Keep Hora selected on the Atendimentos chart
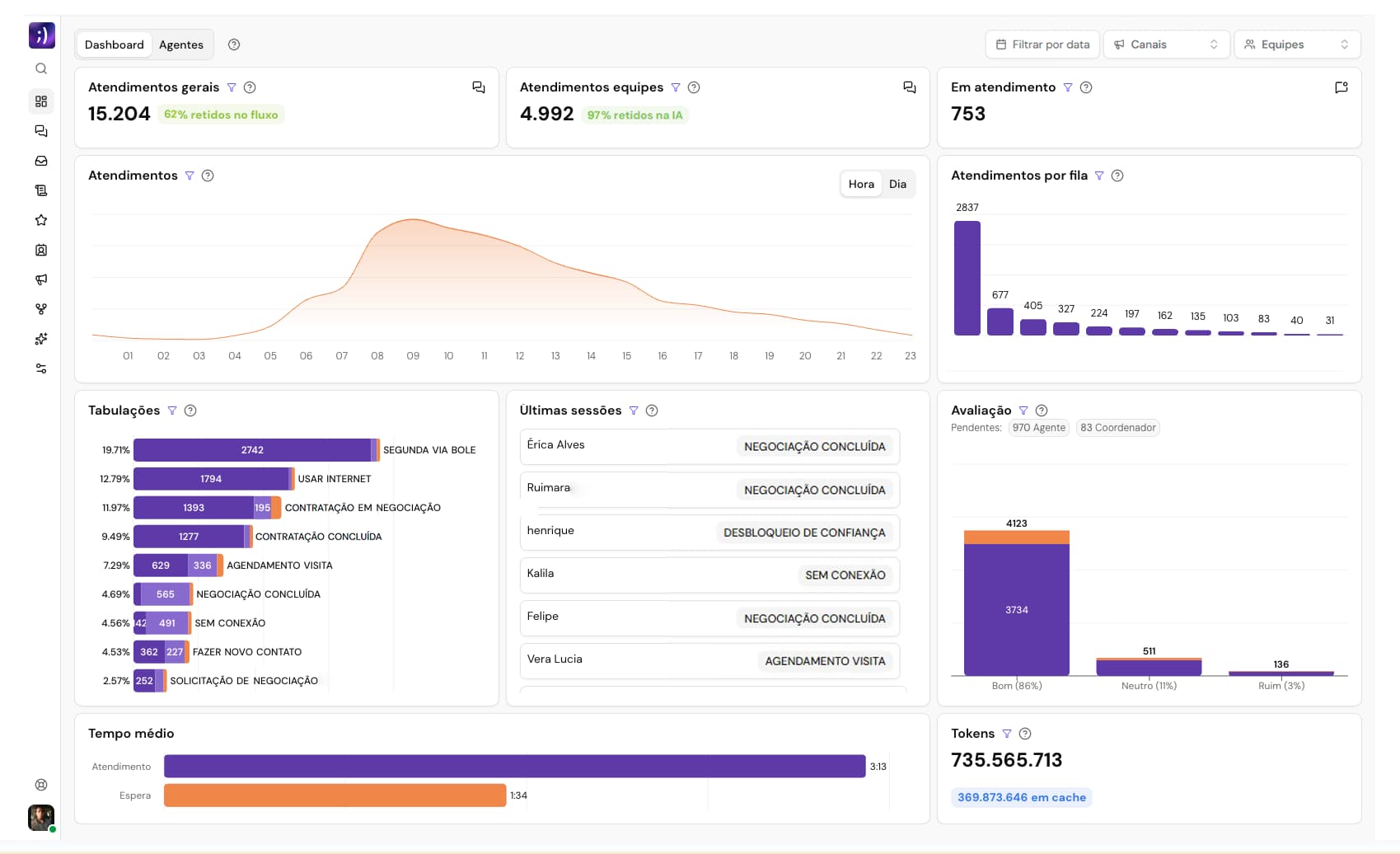 click(860, 184)
